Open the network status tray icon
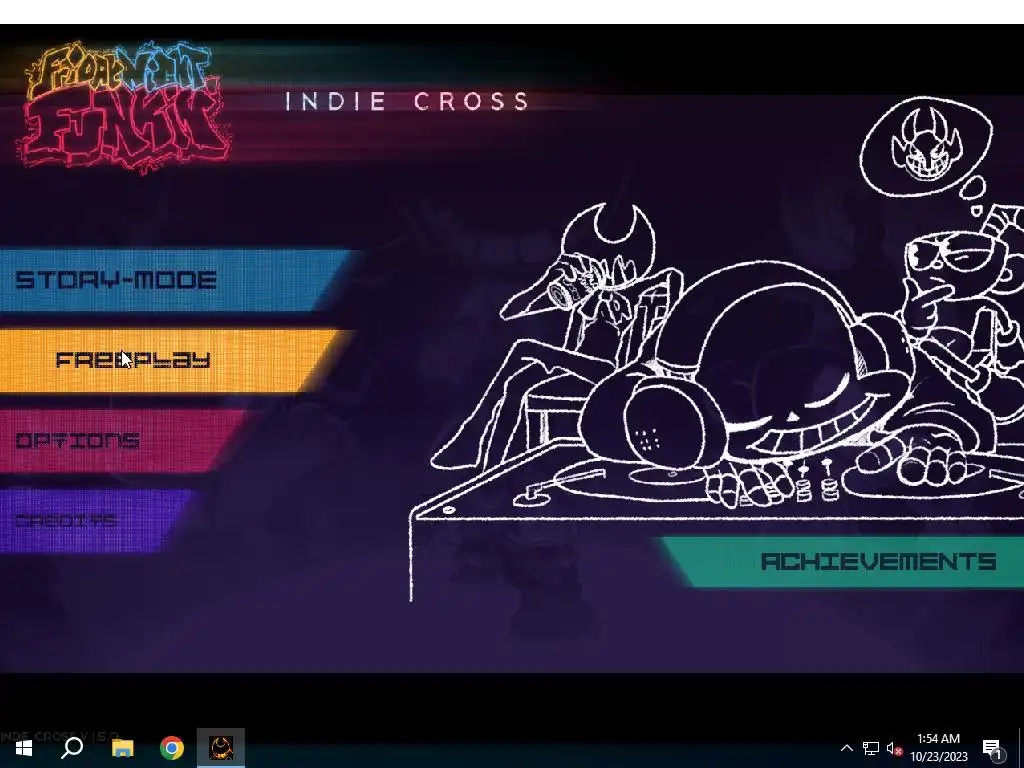The width and height of the screenshot is (1024, 768). pyautogui.click(x=871, y=748)
